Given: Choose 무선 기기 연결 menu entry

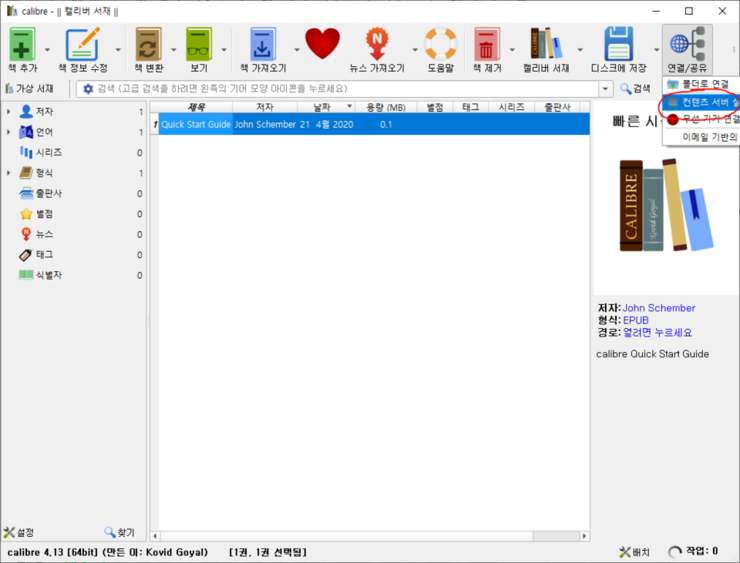Looking at the screenshot, I should coord(701,119).
